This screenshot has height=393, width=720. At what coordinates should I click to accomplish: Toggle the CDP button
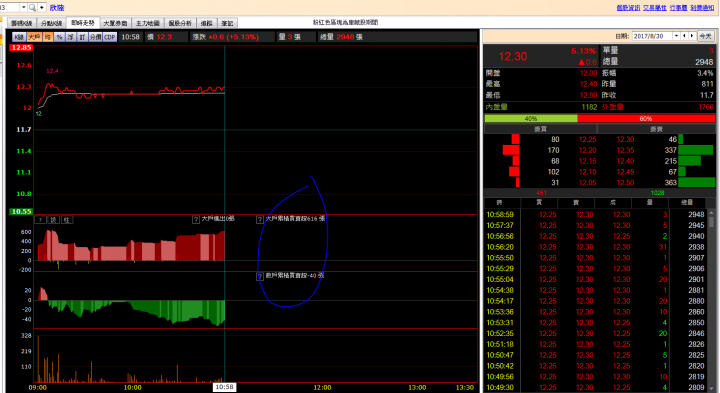110,37
